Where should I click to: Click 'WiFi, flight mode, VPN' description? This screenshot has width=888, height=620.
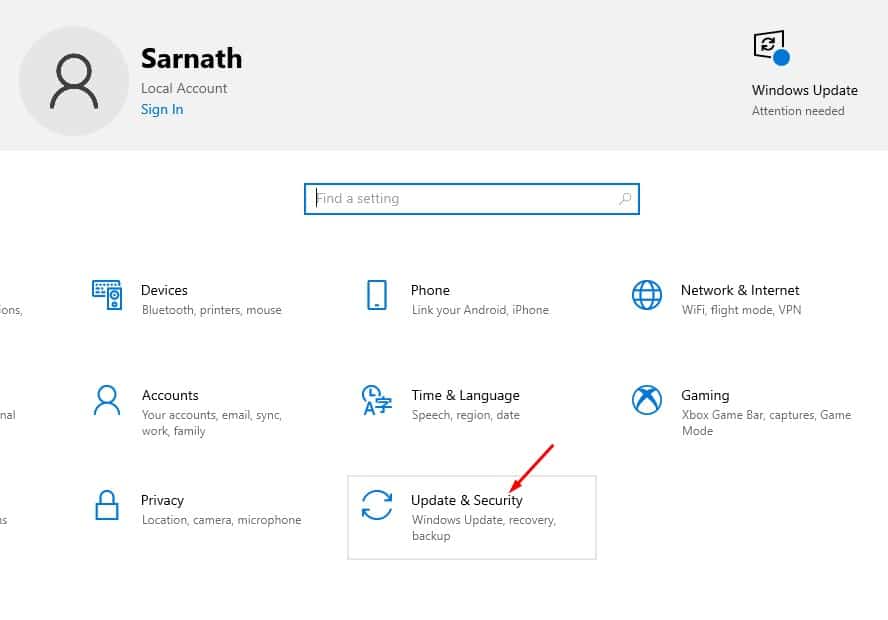click(x=741, y=310)
